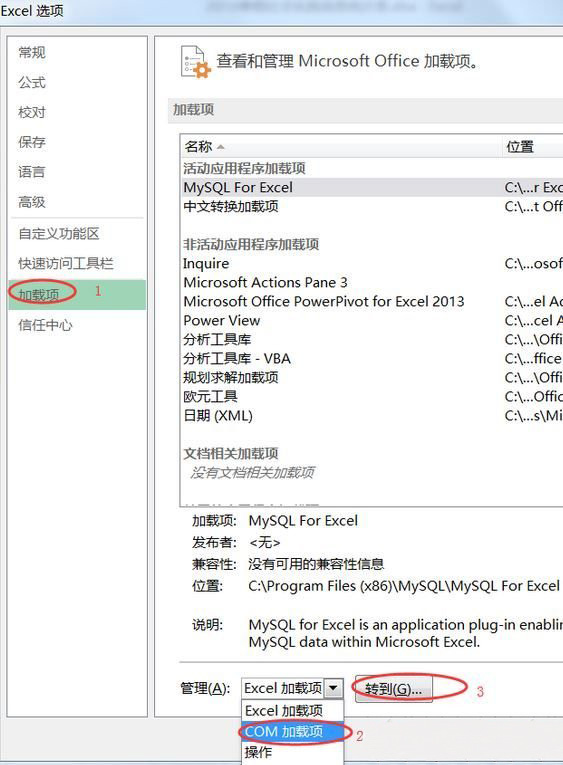Select the Power View add-in

tap(372, 321)
